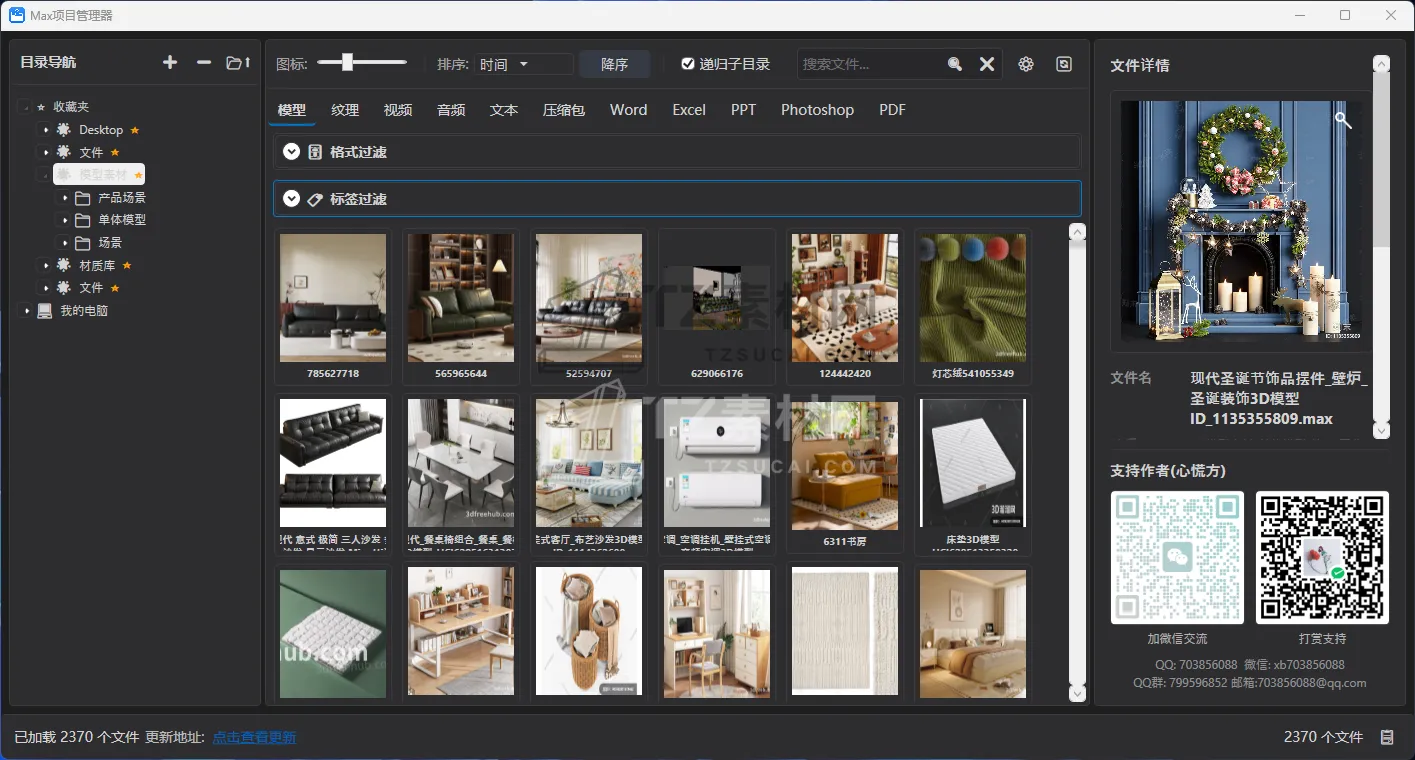Click the icon right of the settings gear

(x=1064, y=64)
